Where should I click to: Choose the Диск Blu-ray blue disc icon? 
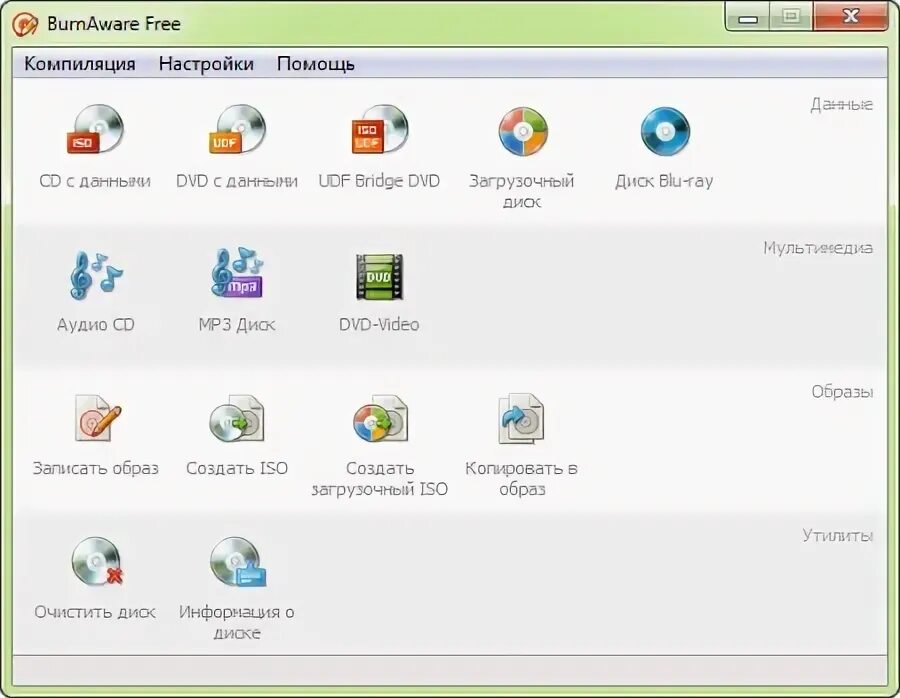click(665, 131)
